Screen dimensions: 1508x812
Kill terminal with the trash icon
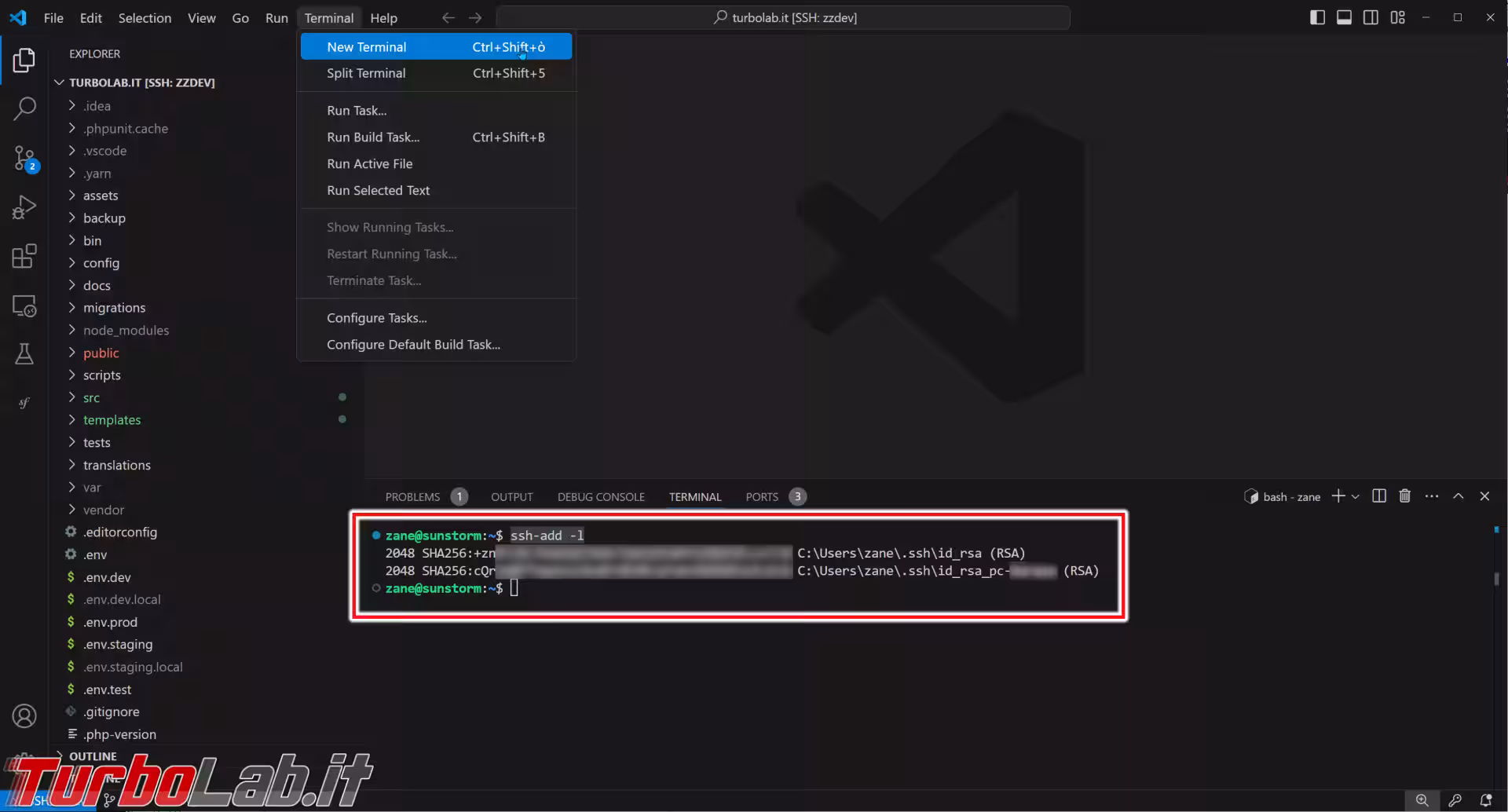pyautogui.click(x=1405, y=496)
